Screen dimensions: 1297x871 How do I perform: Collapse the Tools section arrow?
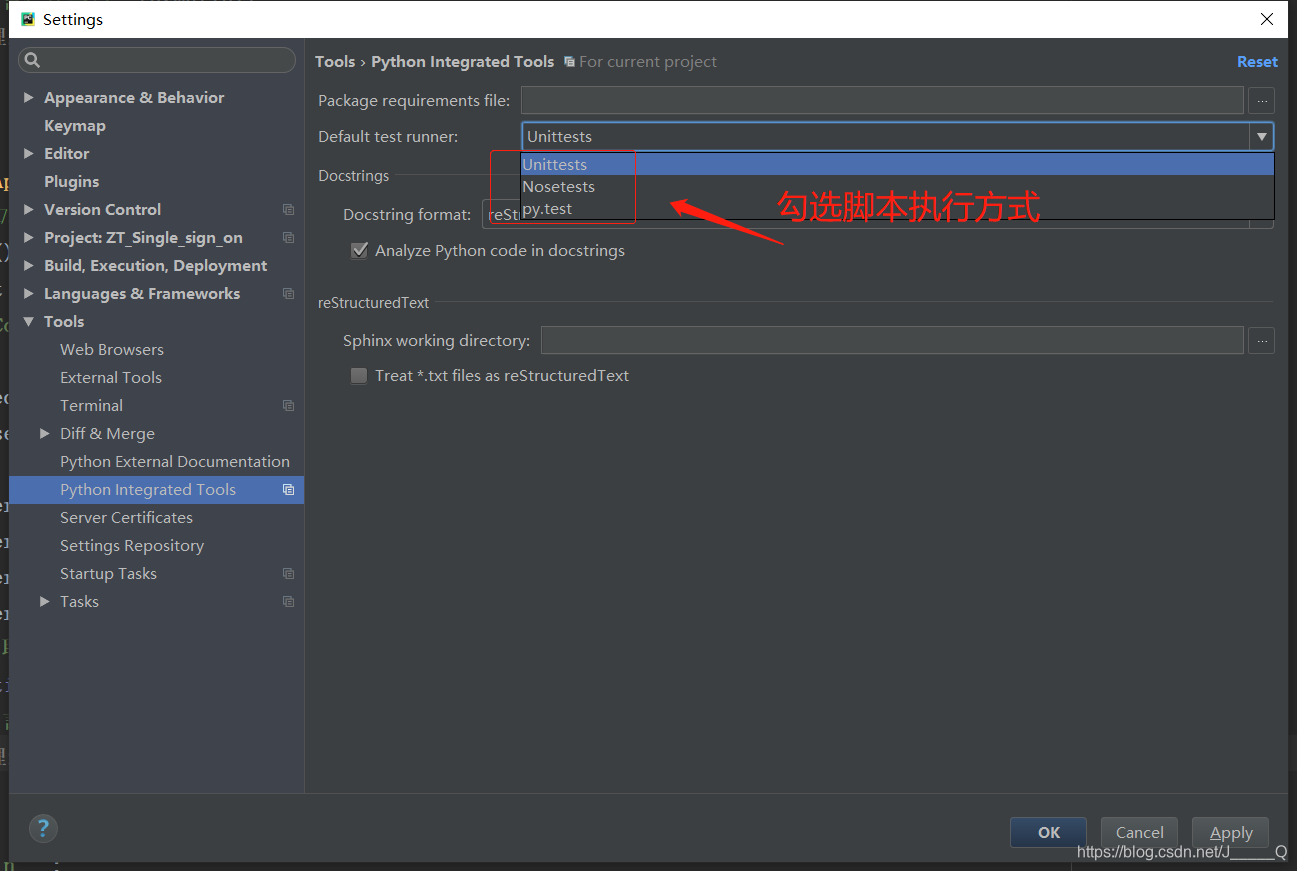click(x=29, y=322)
